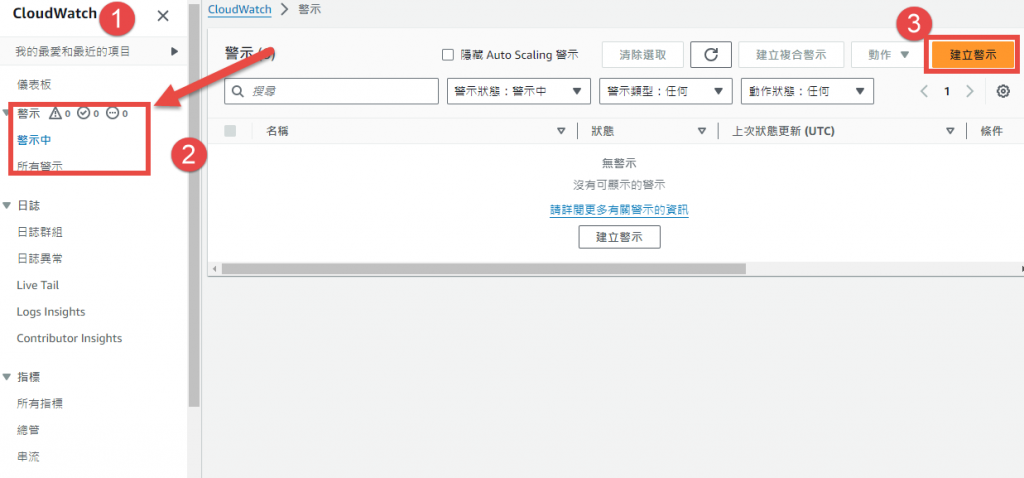
Task: Click 建立複合警示 button
Action: click(792, 55)
